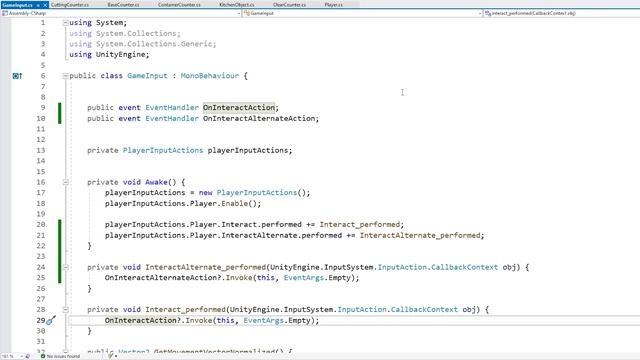Image resolution: width=640 pixels, height=360 pixels.
Task: Click EventArgs on line 25
Action: point(304,278)
